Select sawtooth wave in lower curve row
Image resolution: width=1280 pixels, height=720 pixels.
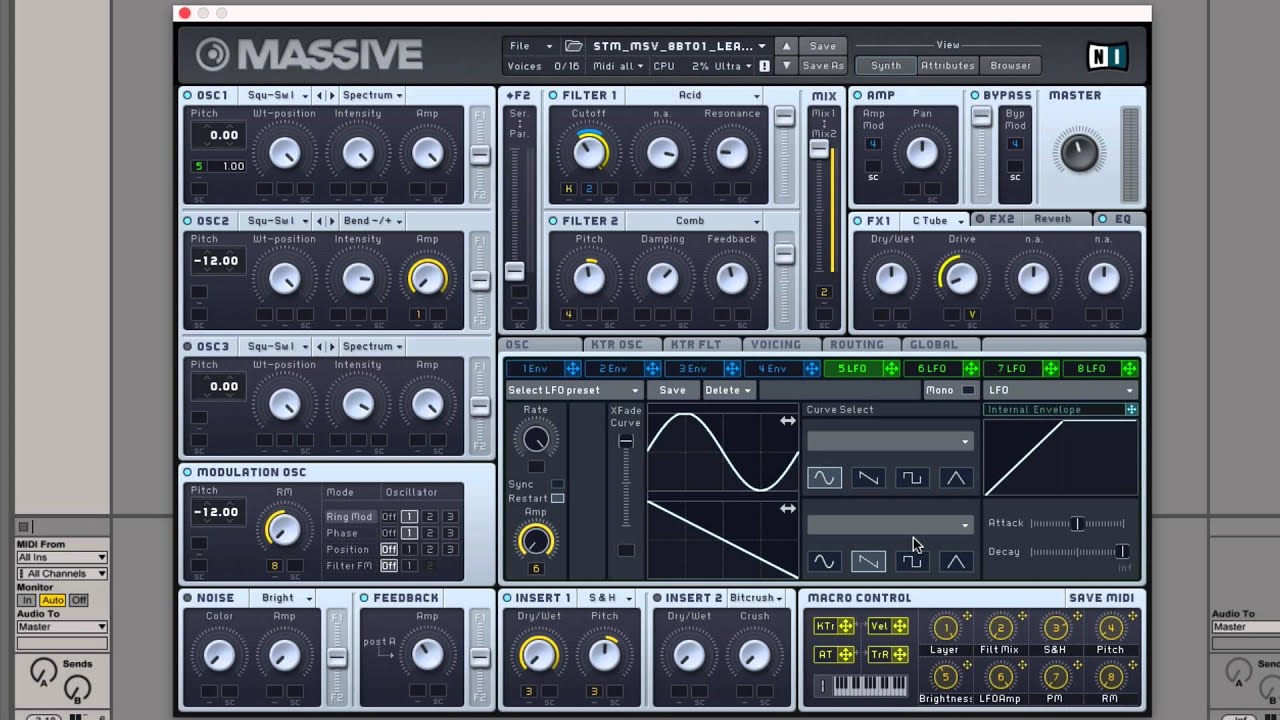[868, 561]
